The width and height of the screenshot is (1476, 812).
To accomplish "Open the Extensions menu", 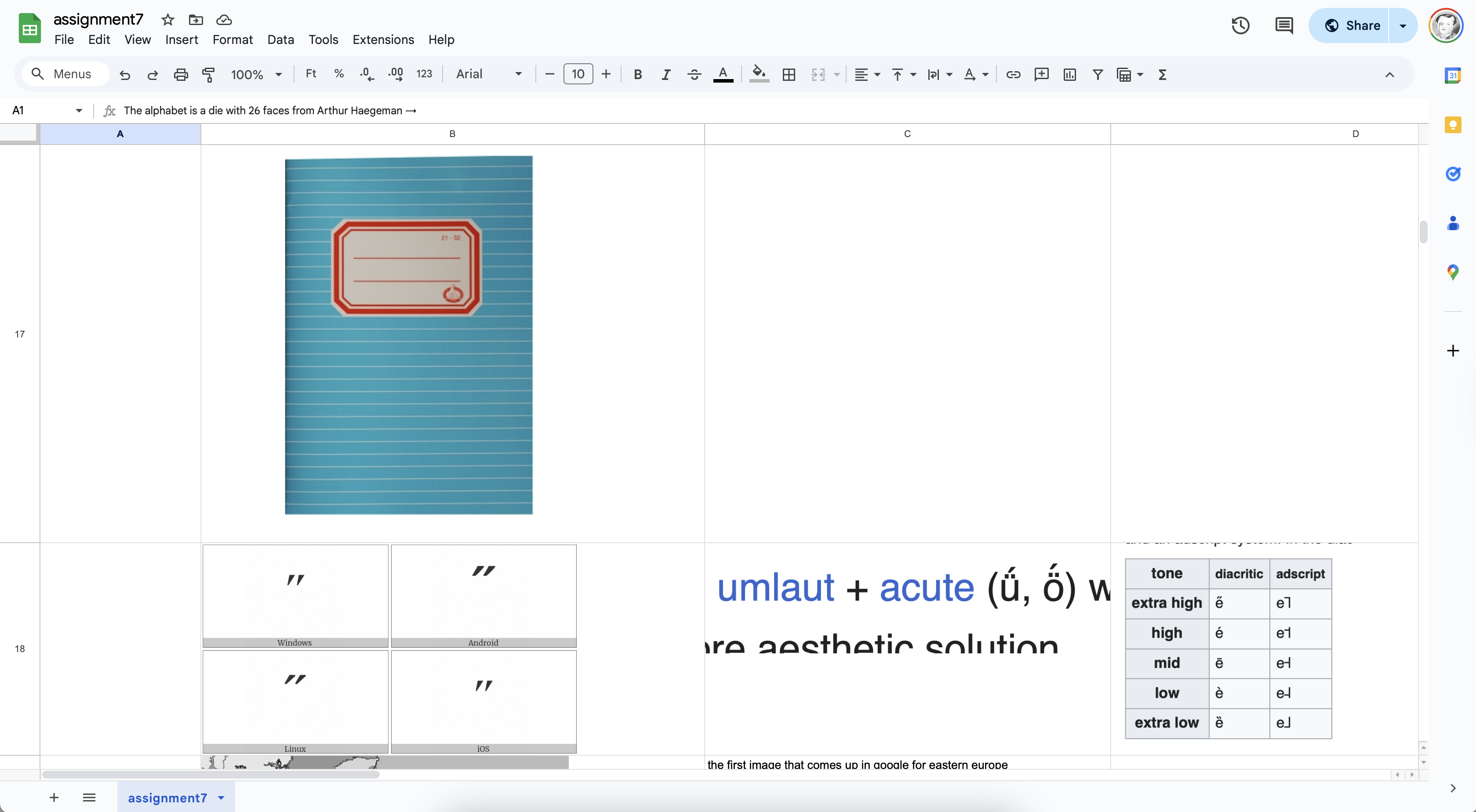I will (x=383, y=40).
